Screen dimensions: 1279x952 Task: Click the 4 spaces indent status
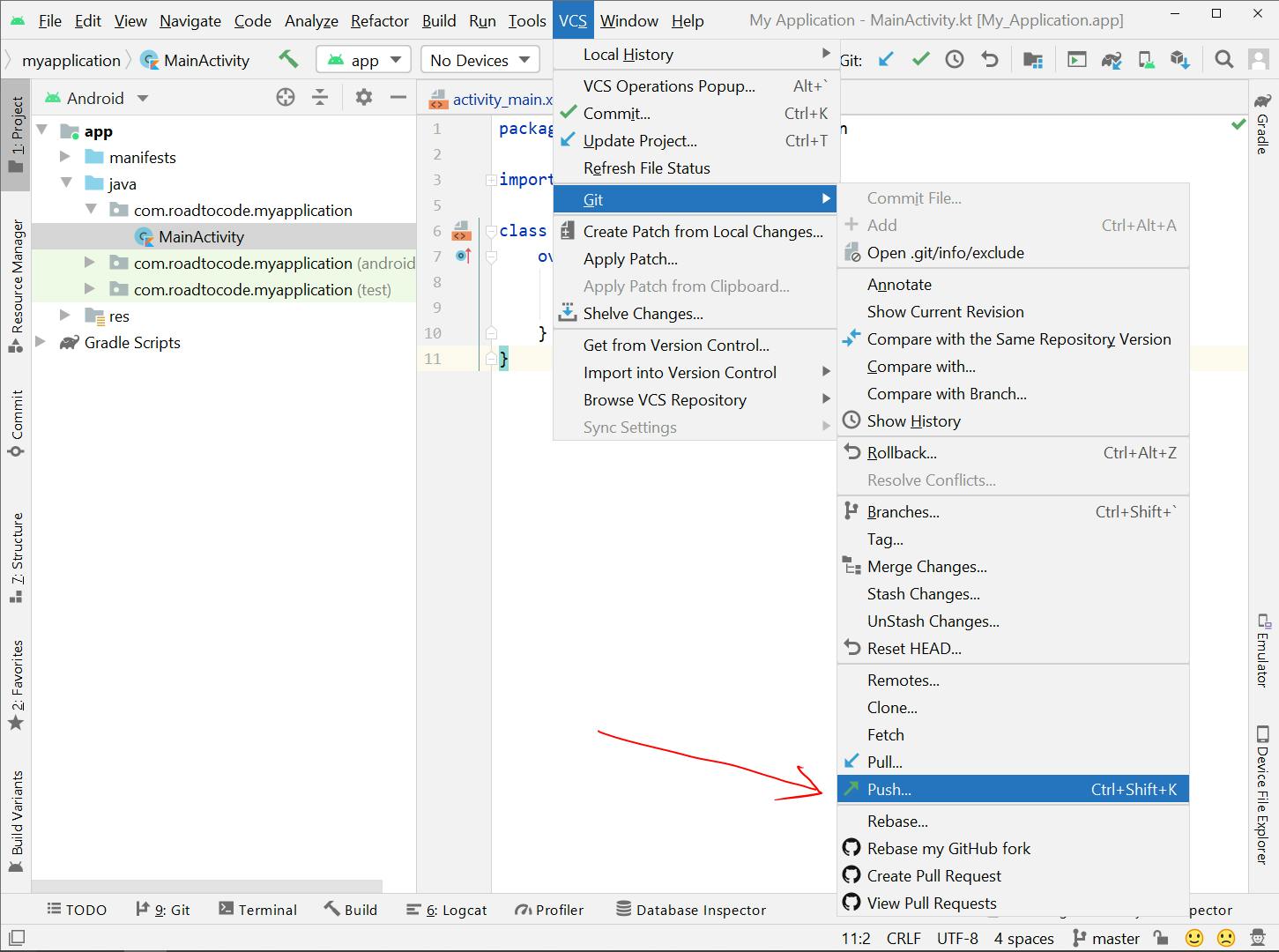(1023, 938)
